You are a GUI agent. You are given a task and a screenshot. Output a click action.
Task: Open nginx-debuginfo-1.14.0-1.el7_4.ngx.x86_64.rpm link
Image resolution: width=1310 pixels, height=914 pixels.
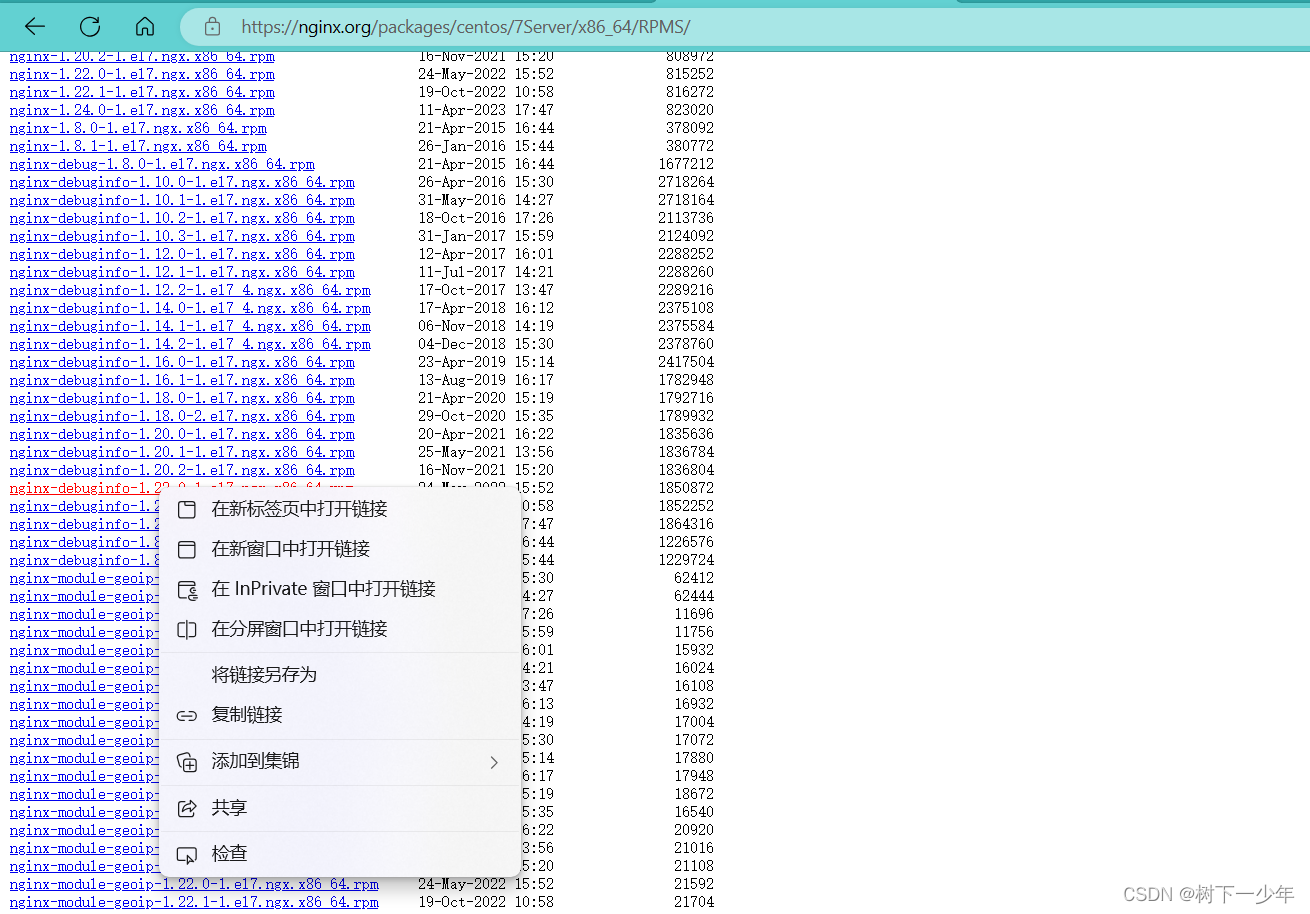(190, 308)
